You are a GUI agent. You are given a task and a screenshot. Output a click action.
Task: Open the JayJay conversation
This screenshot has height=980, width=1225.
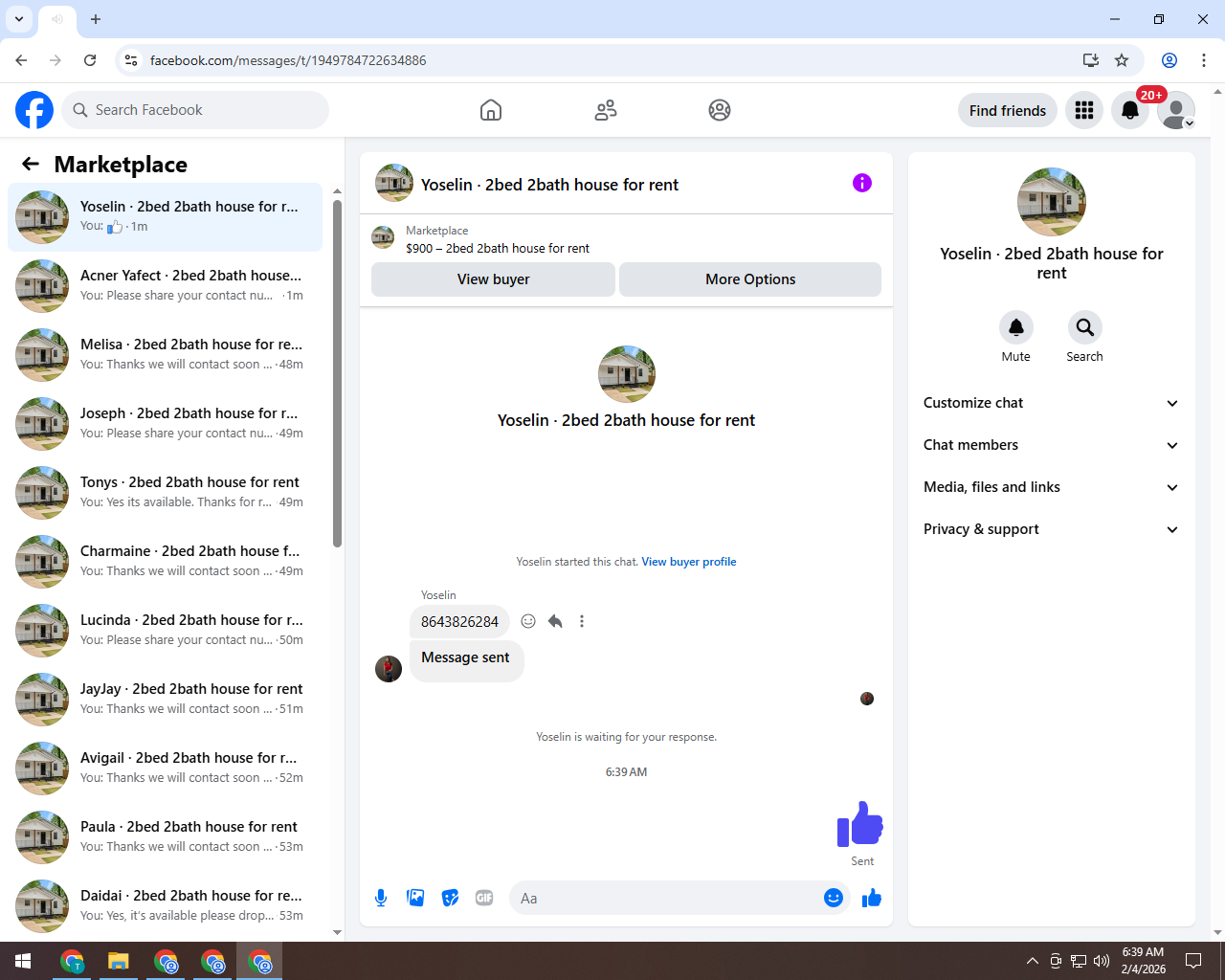coord(165,700)
